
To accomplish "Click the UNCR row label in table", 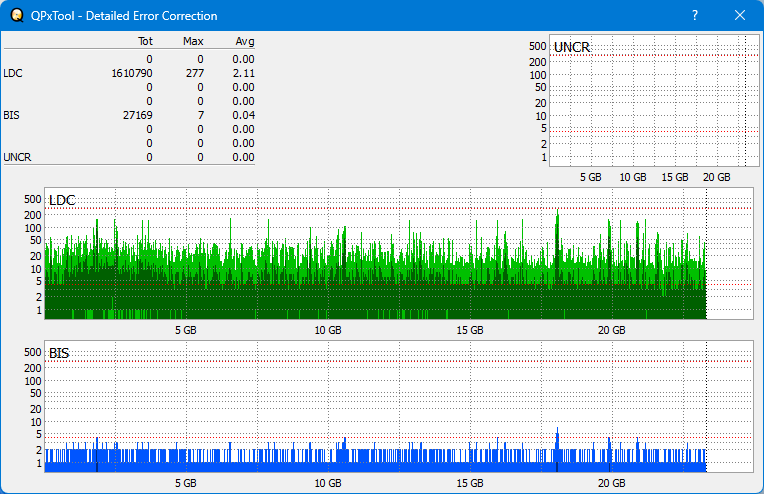I will point(17,157).
